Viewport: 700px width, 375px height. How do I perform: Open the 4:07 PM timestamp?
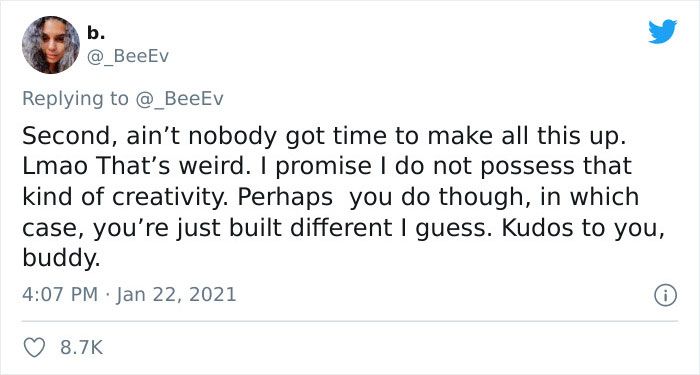(x=60, y=295)
